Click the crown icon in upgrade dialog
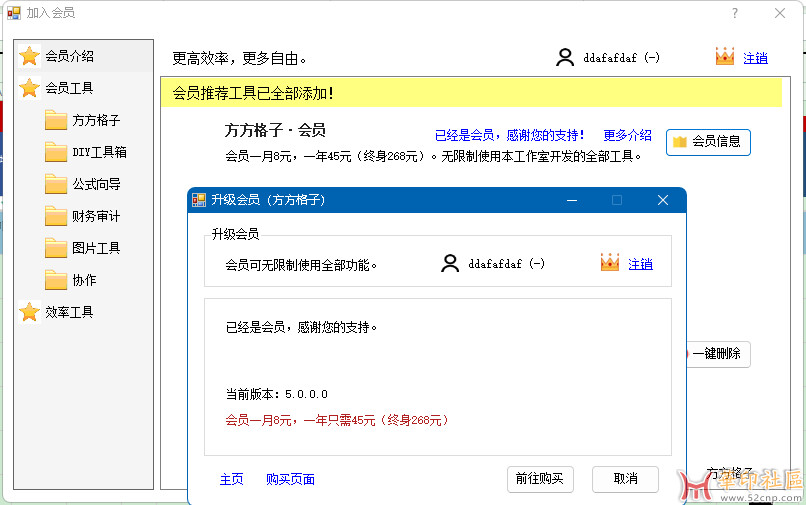The width and height of the screenshot is (806, 505). point(610,263)
